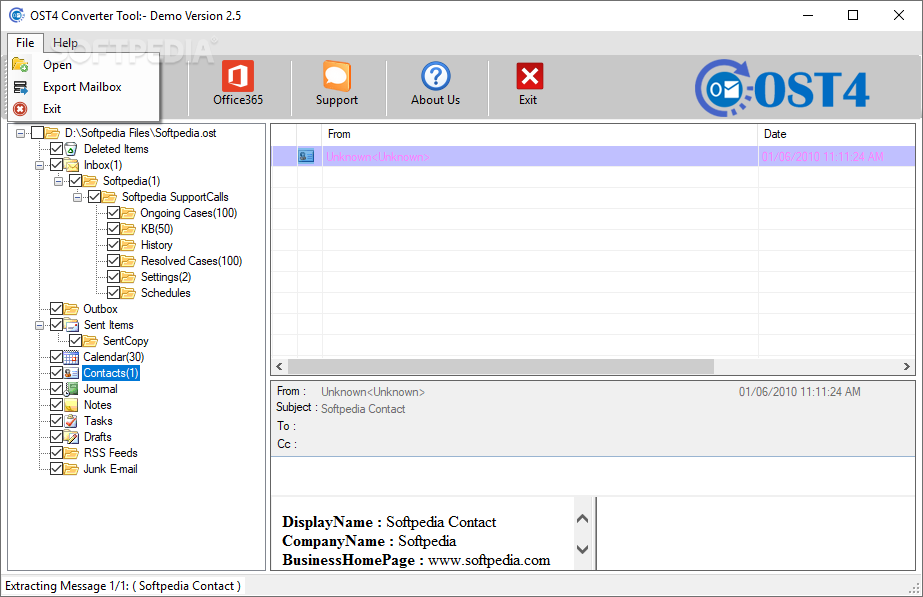This screenshot has height=597, width=923.
Task: Open About Us help icon
Action: pyautogui.click(x=436, y=76)
